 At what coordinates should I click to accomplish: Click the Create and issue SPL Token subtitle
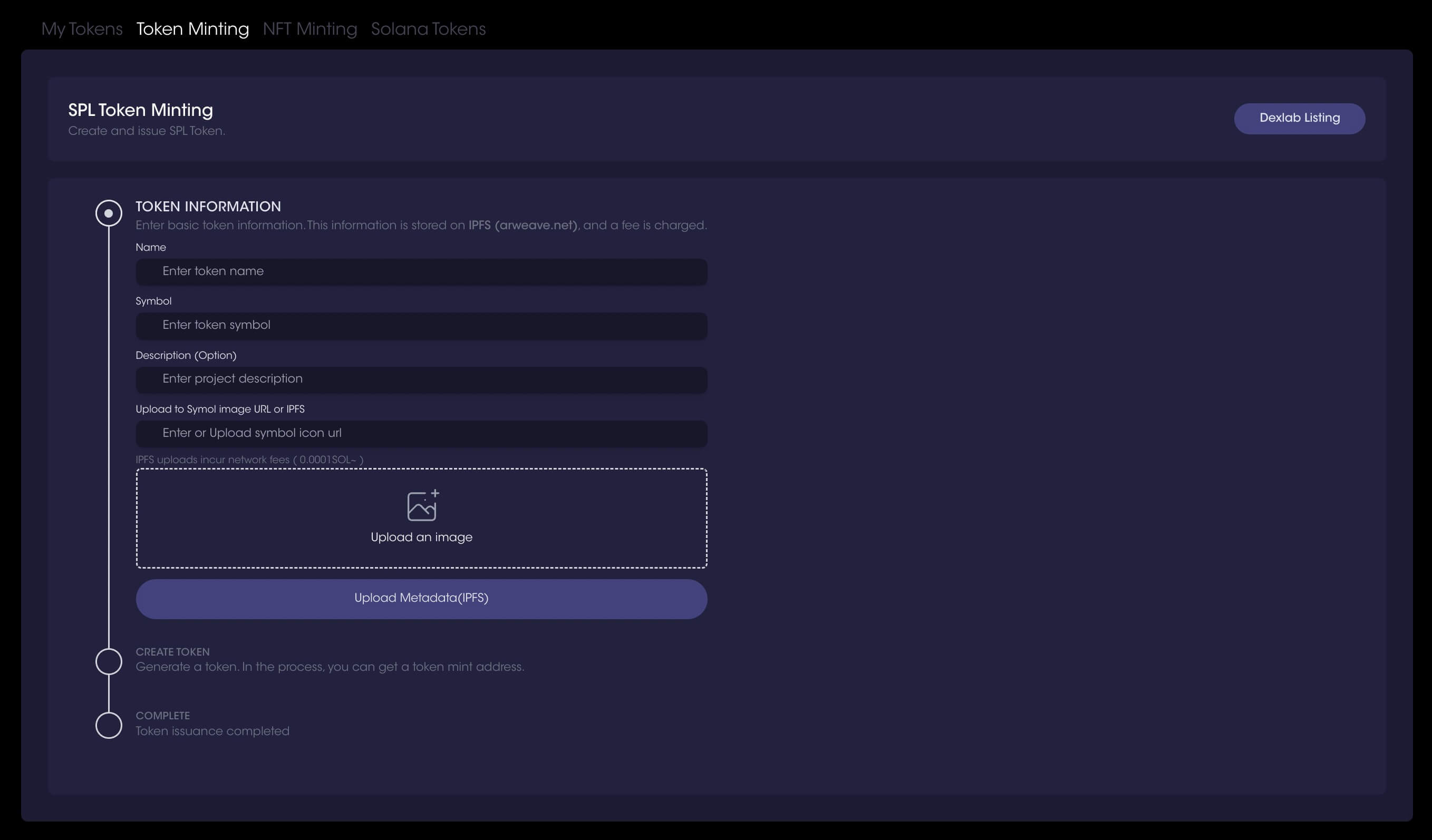147,131
